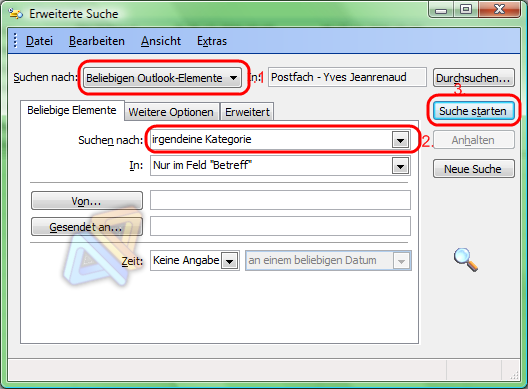The height and width of the screenshot is (389, 528).
Task: Click the Von... button
Action: [x=87, y=201]
